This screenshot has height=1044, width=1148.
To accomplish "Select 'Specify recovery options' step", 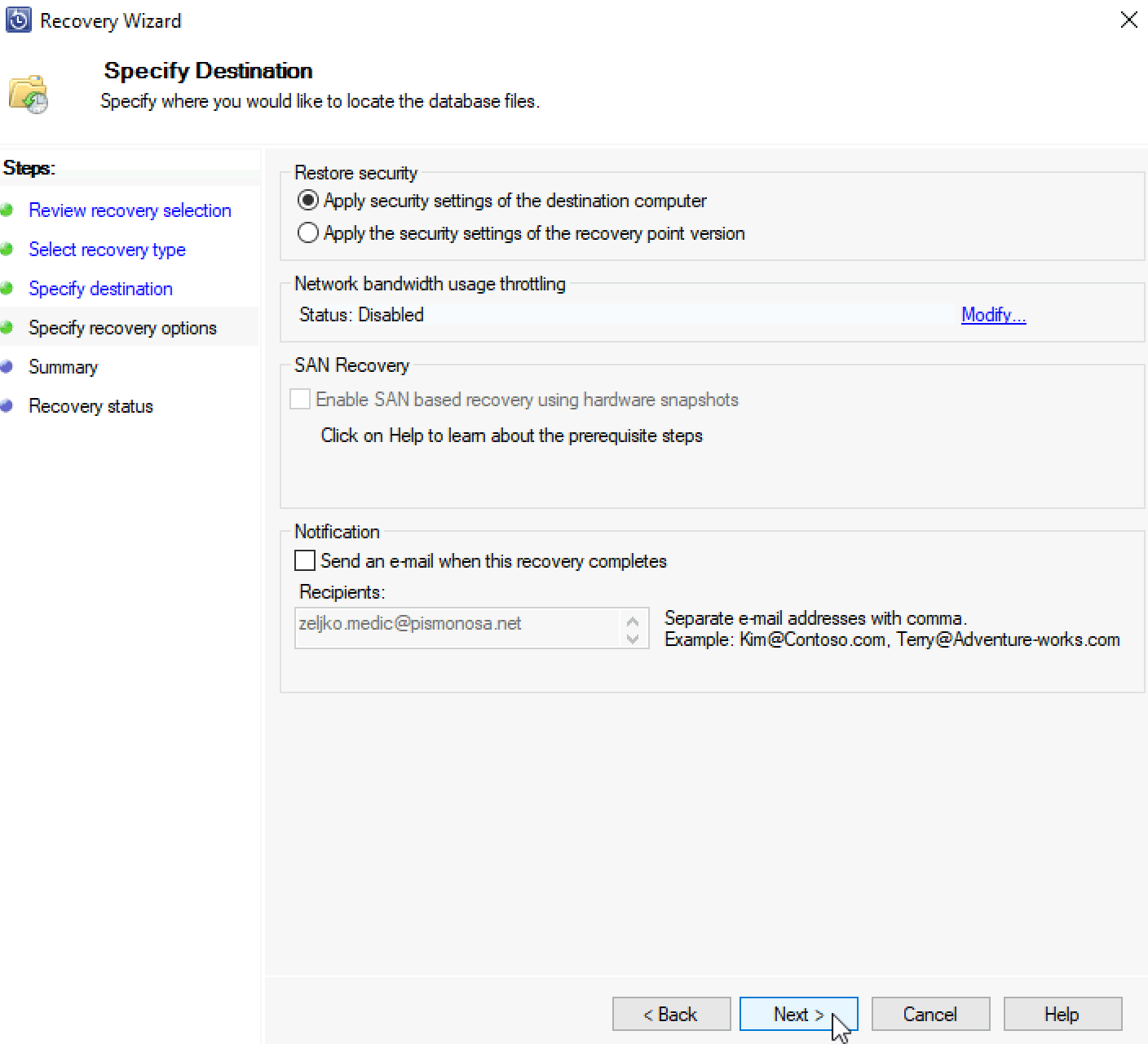I will click(122, 328).
